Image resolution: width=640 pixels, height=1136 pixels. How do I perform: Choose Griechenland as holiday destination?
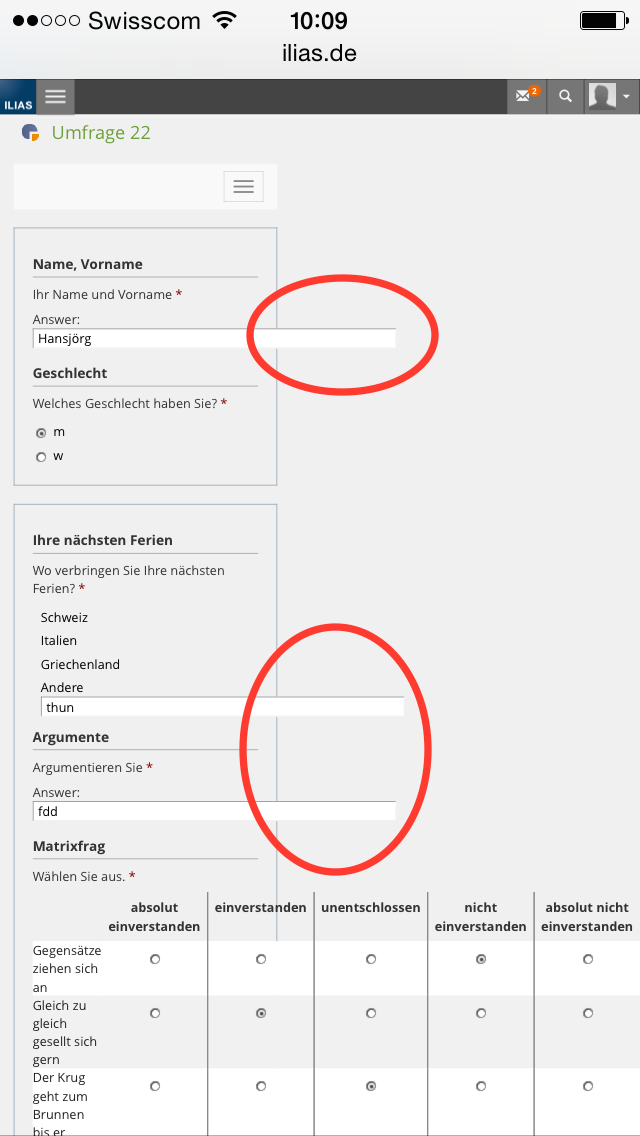click(x=80, y=665)
